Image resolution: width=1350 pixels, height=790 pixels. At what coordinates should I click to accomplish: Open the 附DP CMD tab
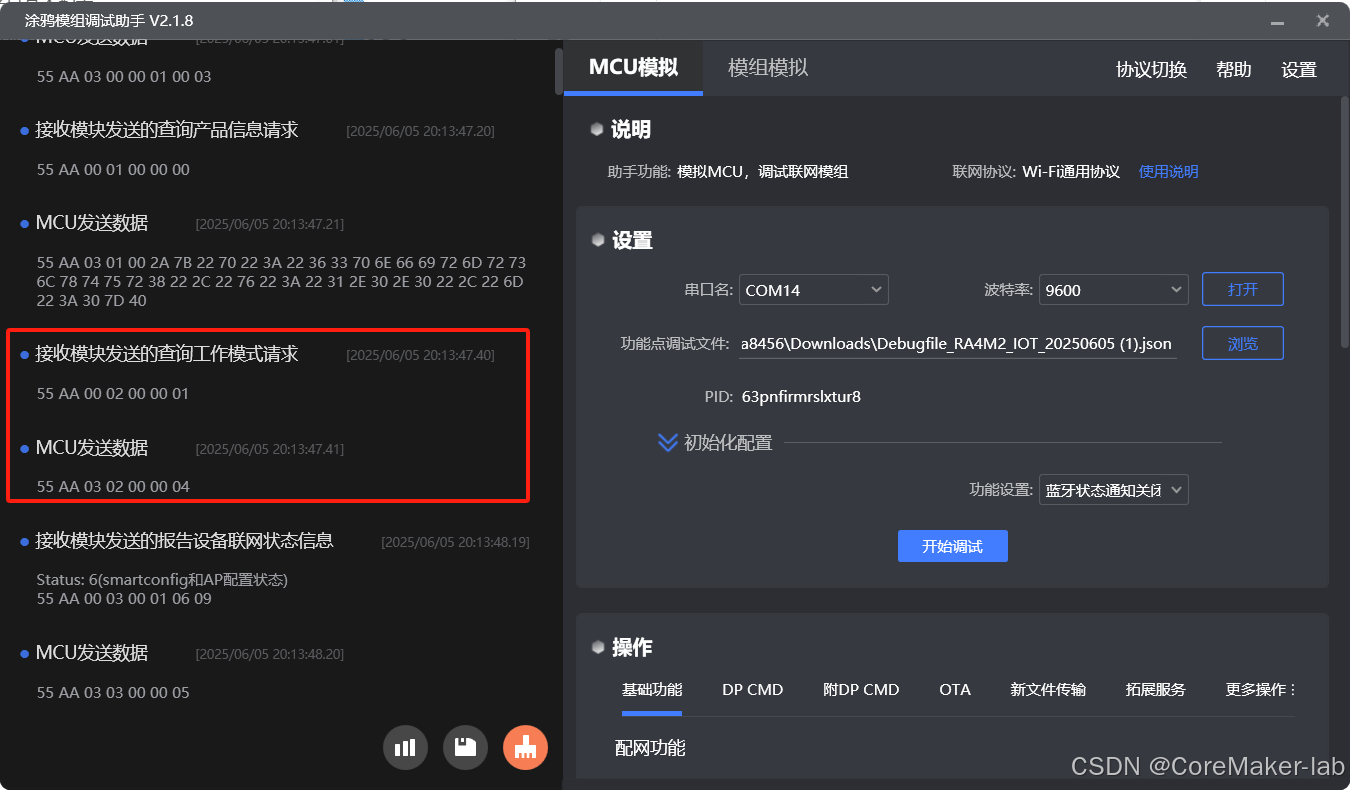[x=861, y=689]
